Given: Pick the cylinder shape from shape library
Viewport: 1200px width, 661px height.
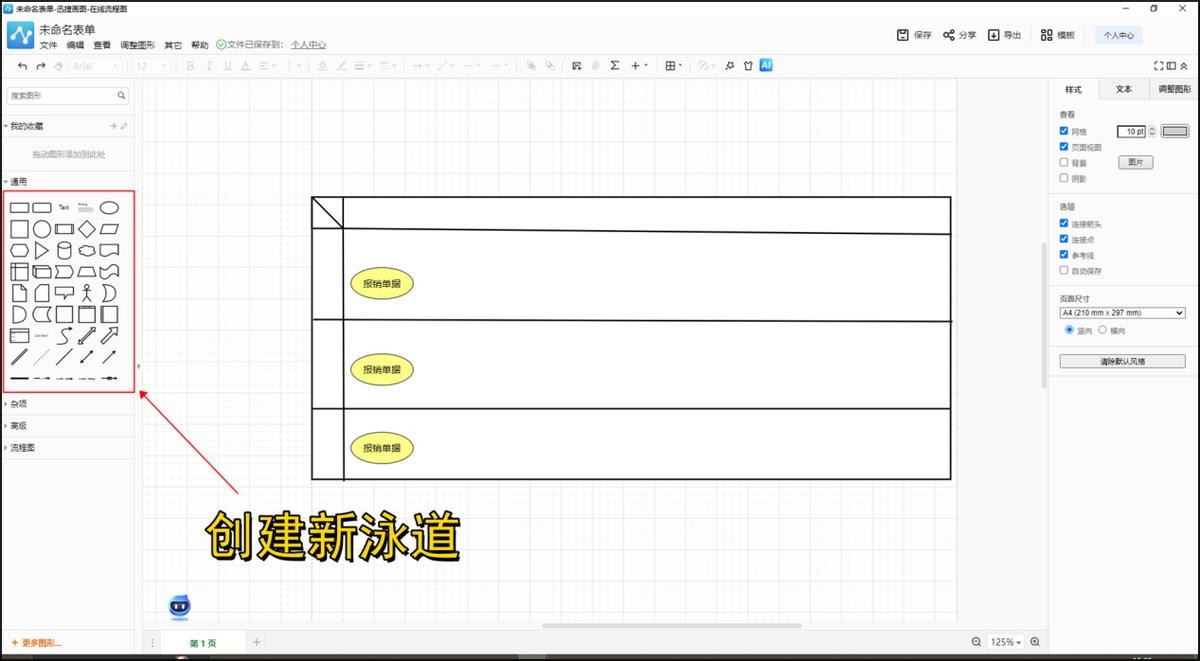Looking at the screenshot, I should (x=64, y=250).
